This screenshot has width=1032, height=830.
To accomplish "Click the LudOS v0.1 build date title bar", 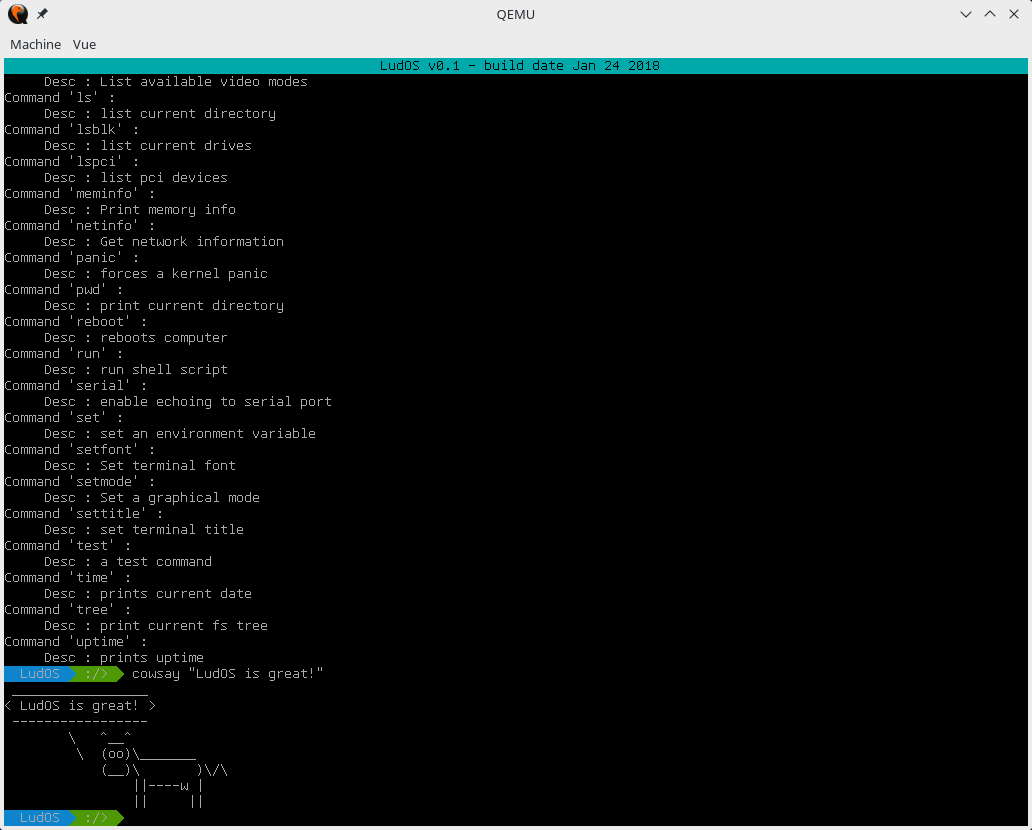I will pos(516,65).
